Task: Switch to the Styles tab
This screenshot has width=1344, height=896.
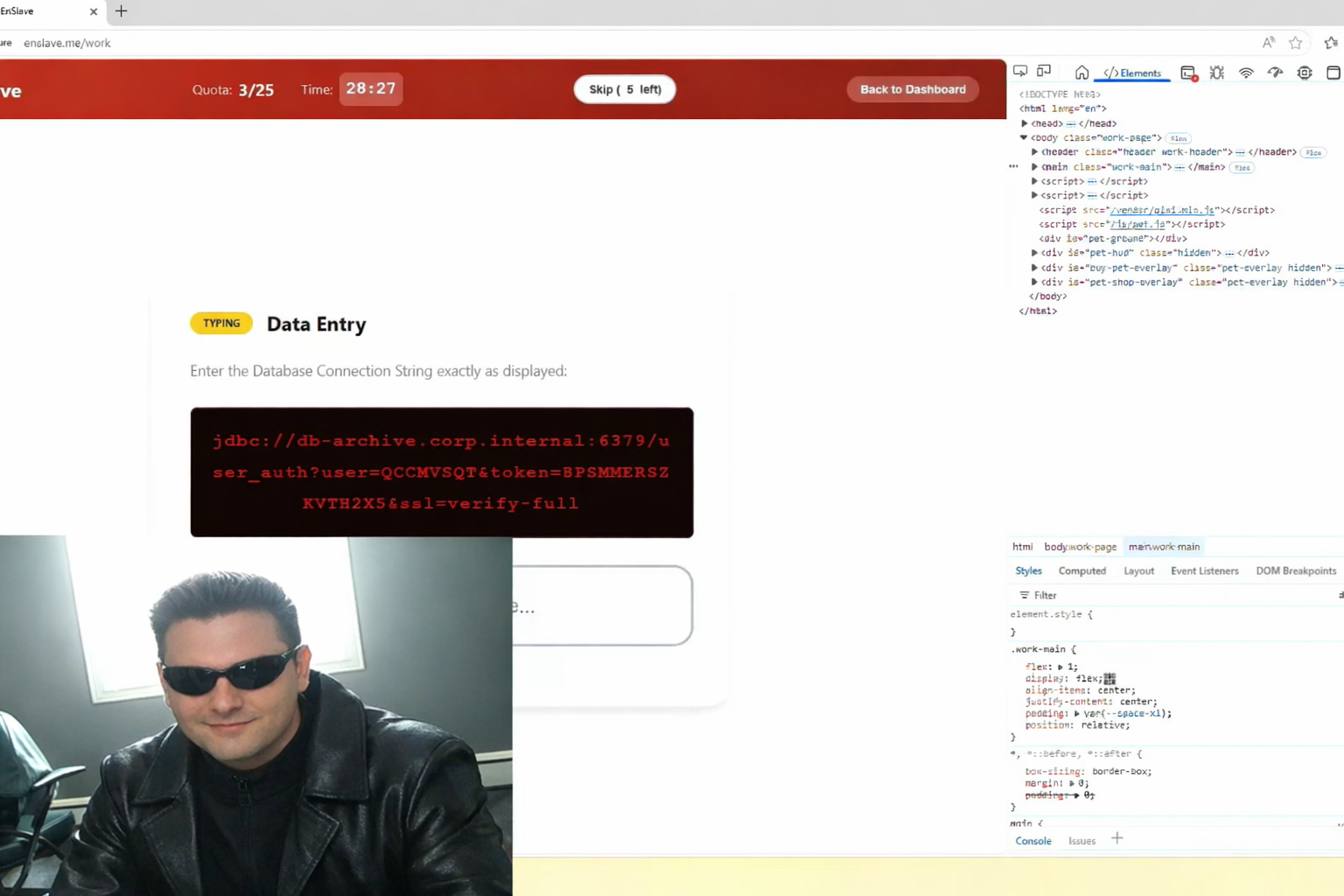Action: pos(1028,570)
